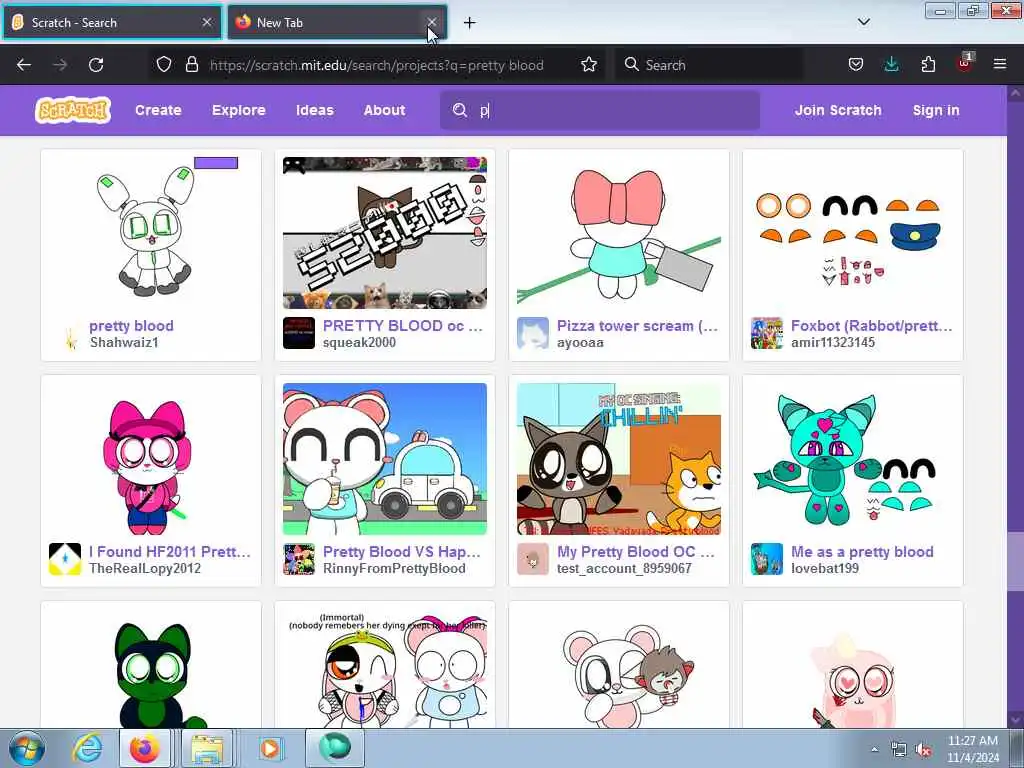Image resolution: width=1024 pixels, height=768 pixels.
Task: Click the muted volume tray icon
Action: [923, 750]
